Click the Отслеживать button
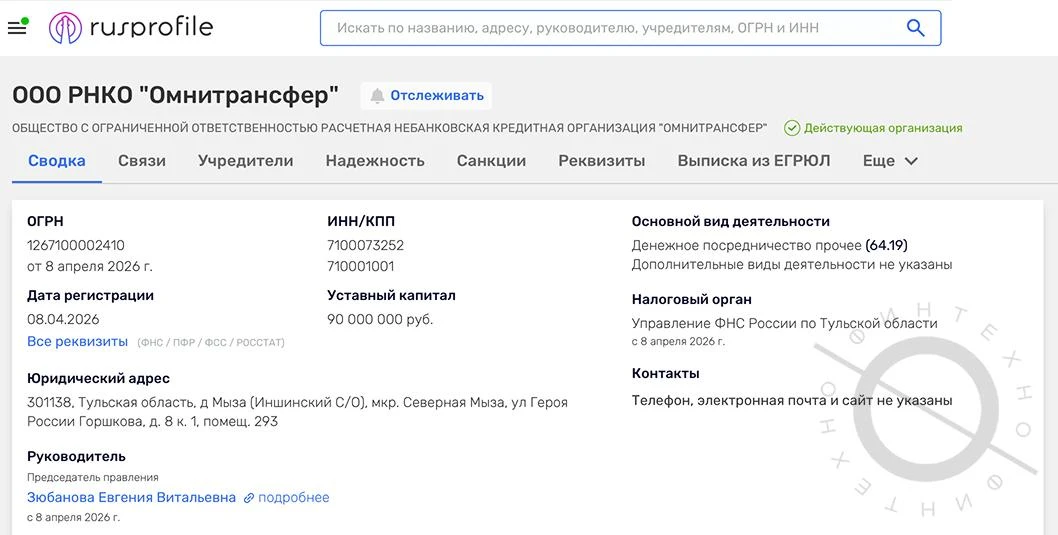Screen dimensions: 1058x535 coord(426,96)
